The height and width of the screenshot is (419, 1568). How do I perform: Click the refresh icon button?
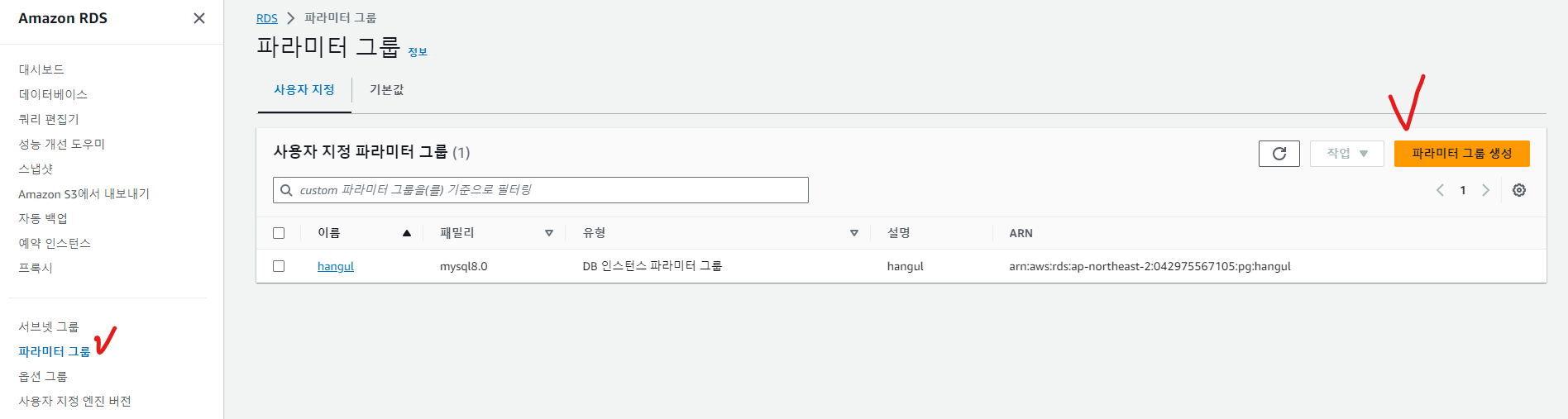tap(1279, 154)
